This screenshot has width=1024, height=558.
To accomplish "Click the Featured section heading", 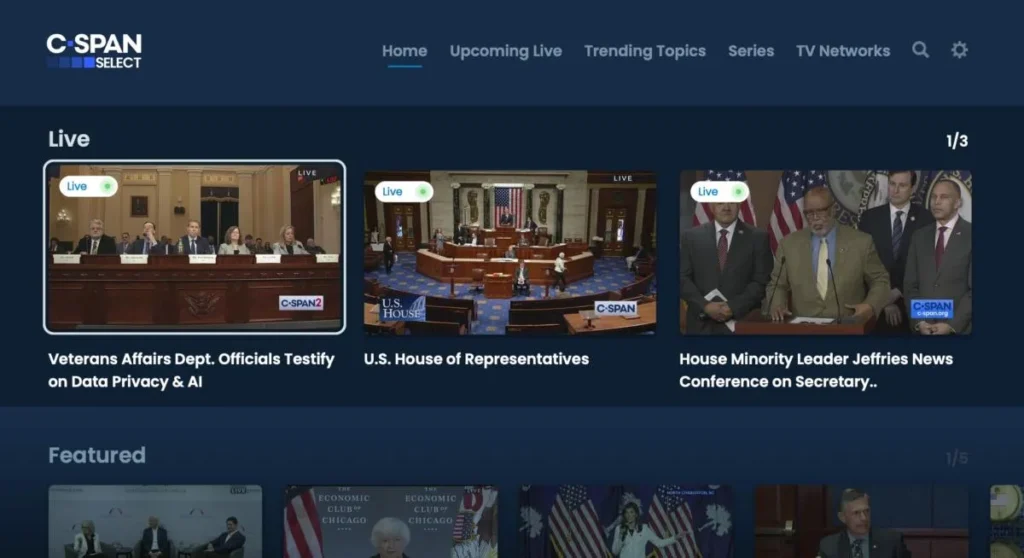I will tap(97, 455).
